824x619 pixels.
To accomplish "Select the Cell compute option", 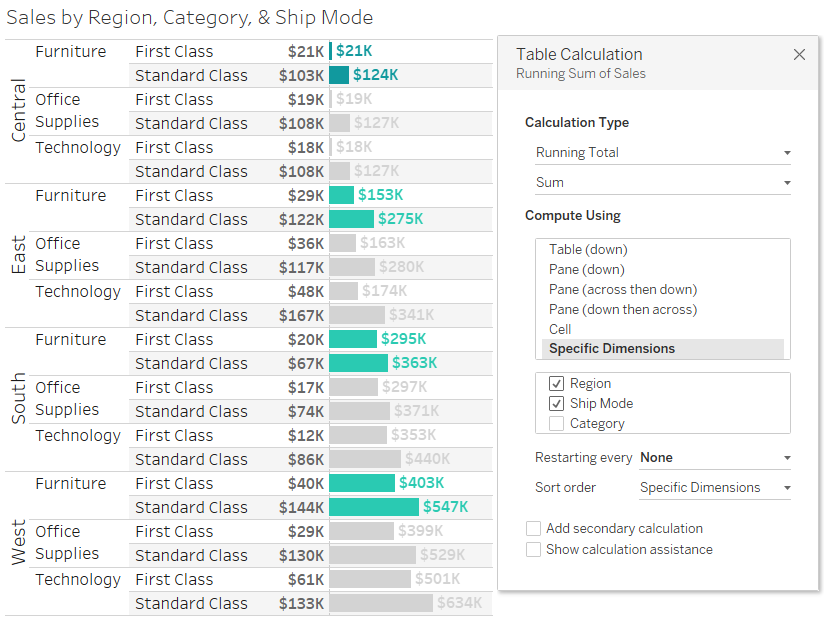I will coord(560,329).
